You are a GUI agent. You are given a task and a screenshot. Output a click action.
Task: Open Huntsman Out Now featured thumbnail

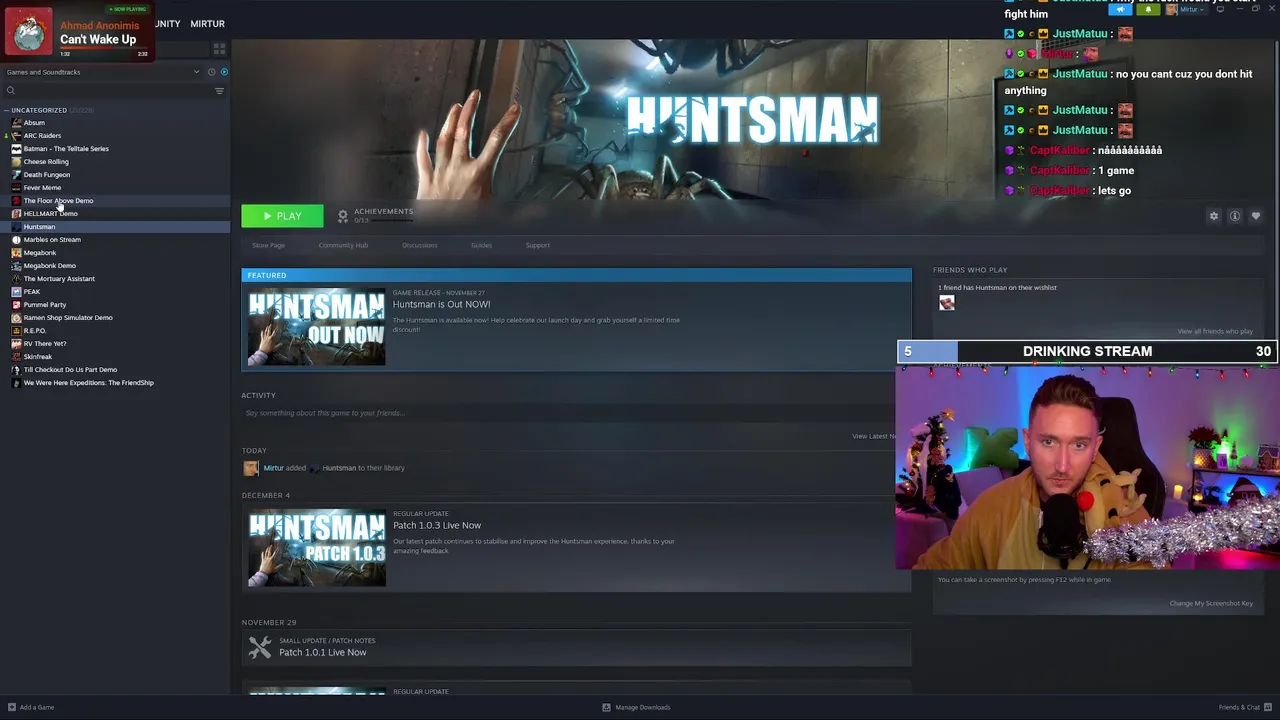(x=317, y=327)
